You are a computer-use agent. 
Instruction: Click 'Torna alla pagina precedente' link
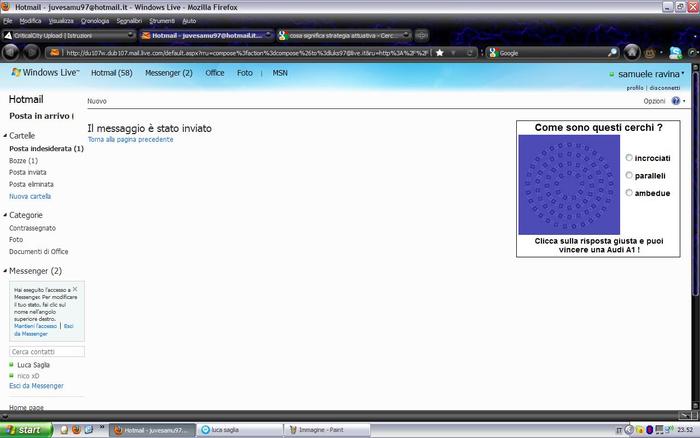(130, 139)
